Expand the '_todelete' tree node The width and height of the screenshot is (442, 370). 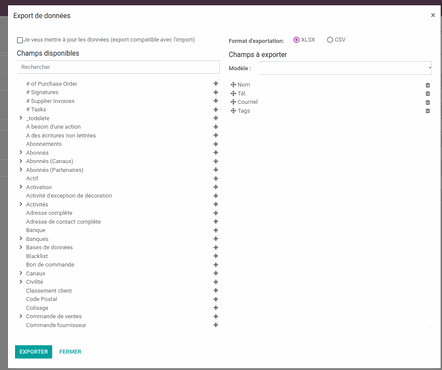(21, 118)
